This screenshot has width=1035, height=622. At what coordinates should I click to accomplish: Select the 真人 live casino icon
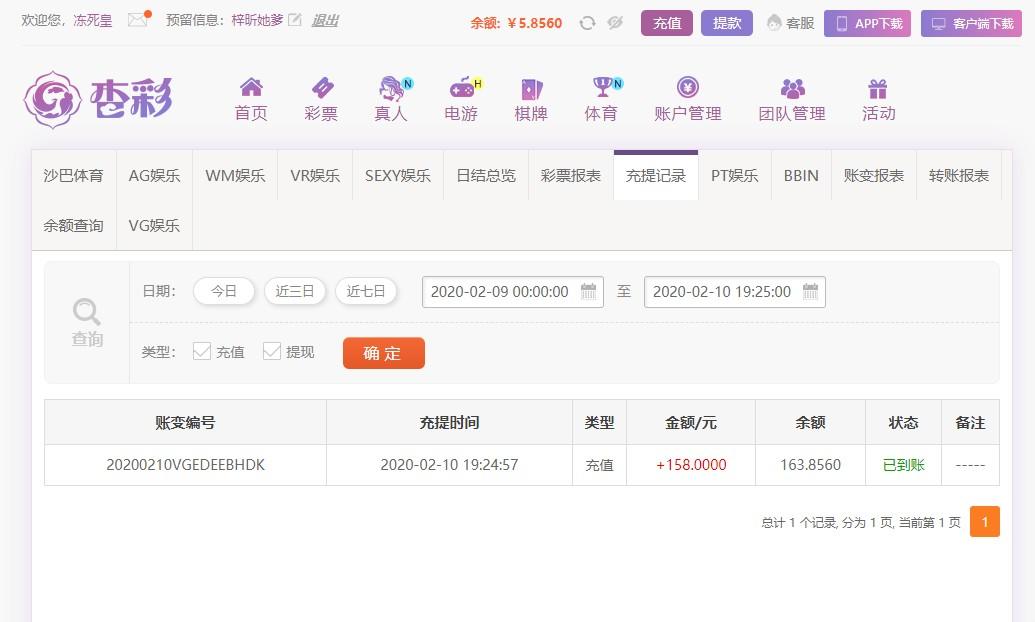[x=391, y=88]
